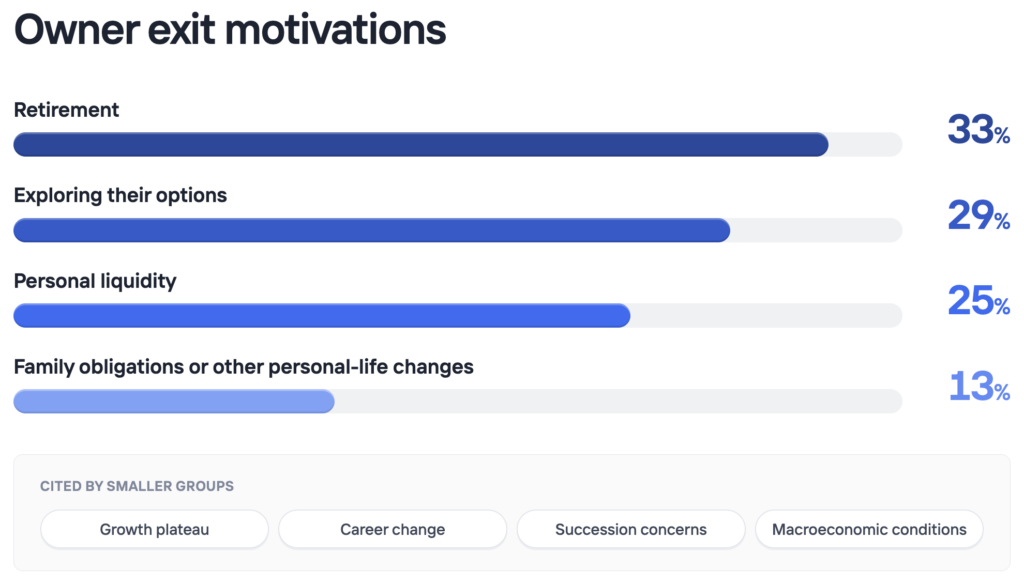The width and height of the screenshot is (1024, 585).
Task: Click the Personal liquidity bar
Action: click(x=458, y=315)
